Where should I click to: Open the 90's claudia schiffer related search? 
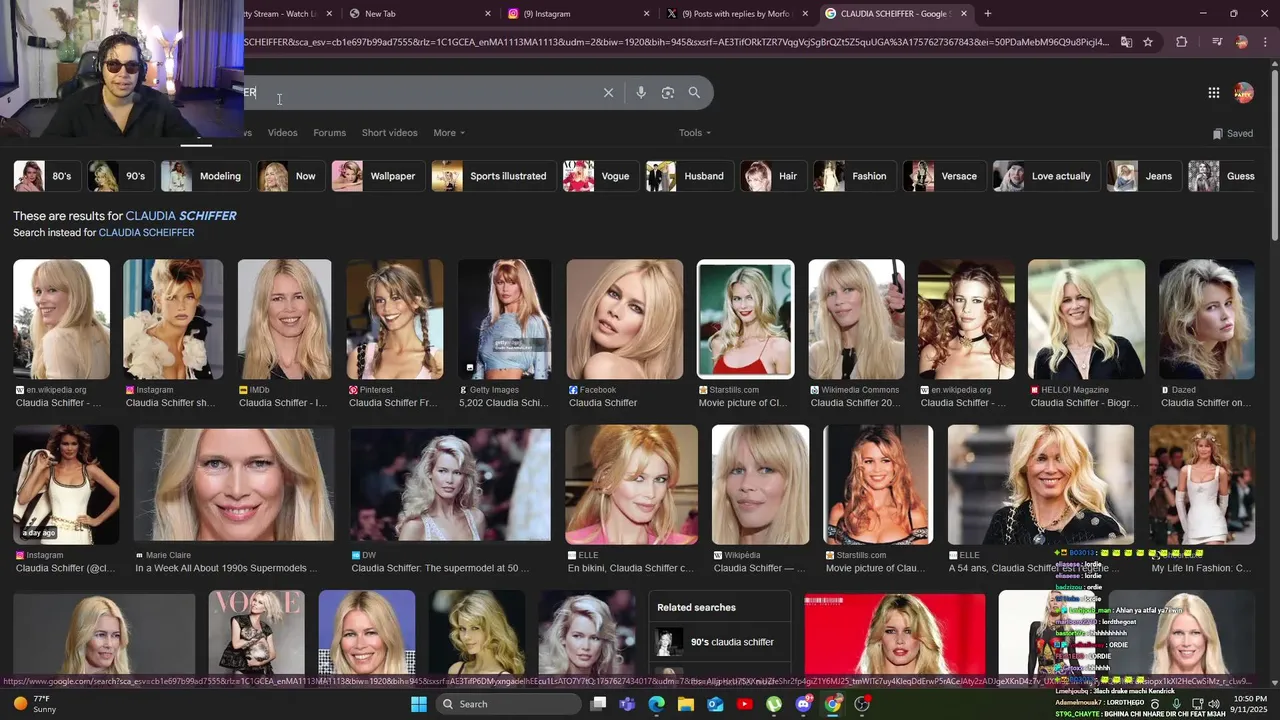720,642
